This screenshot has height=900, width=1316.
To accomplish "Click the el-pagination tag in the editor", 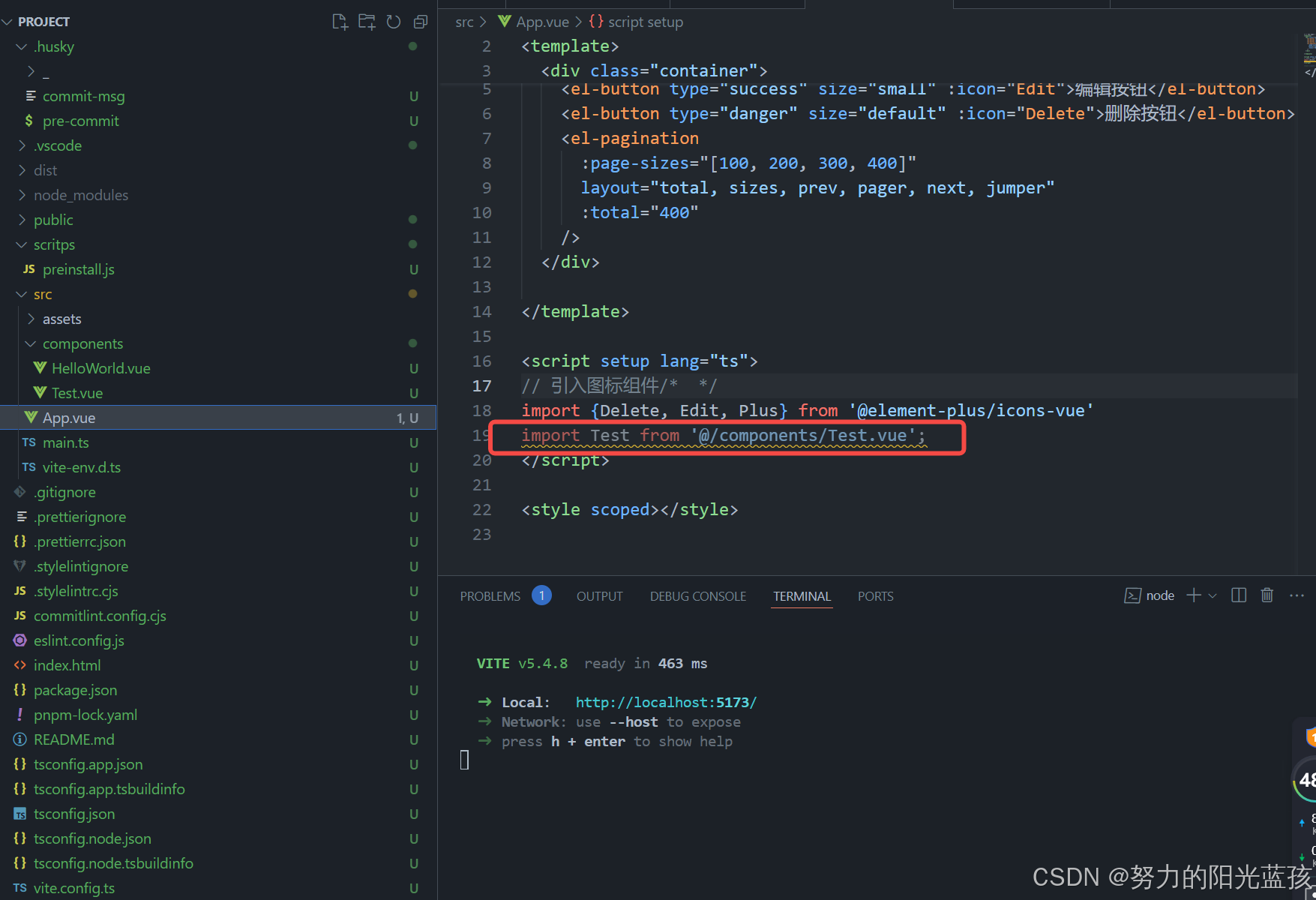I will (x=630, y=138).
